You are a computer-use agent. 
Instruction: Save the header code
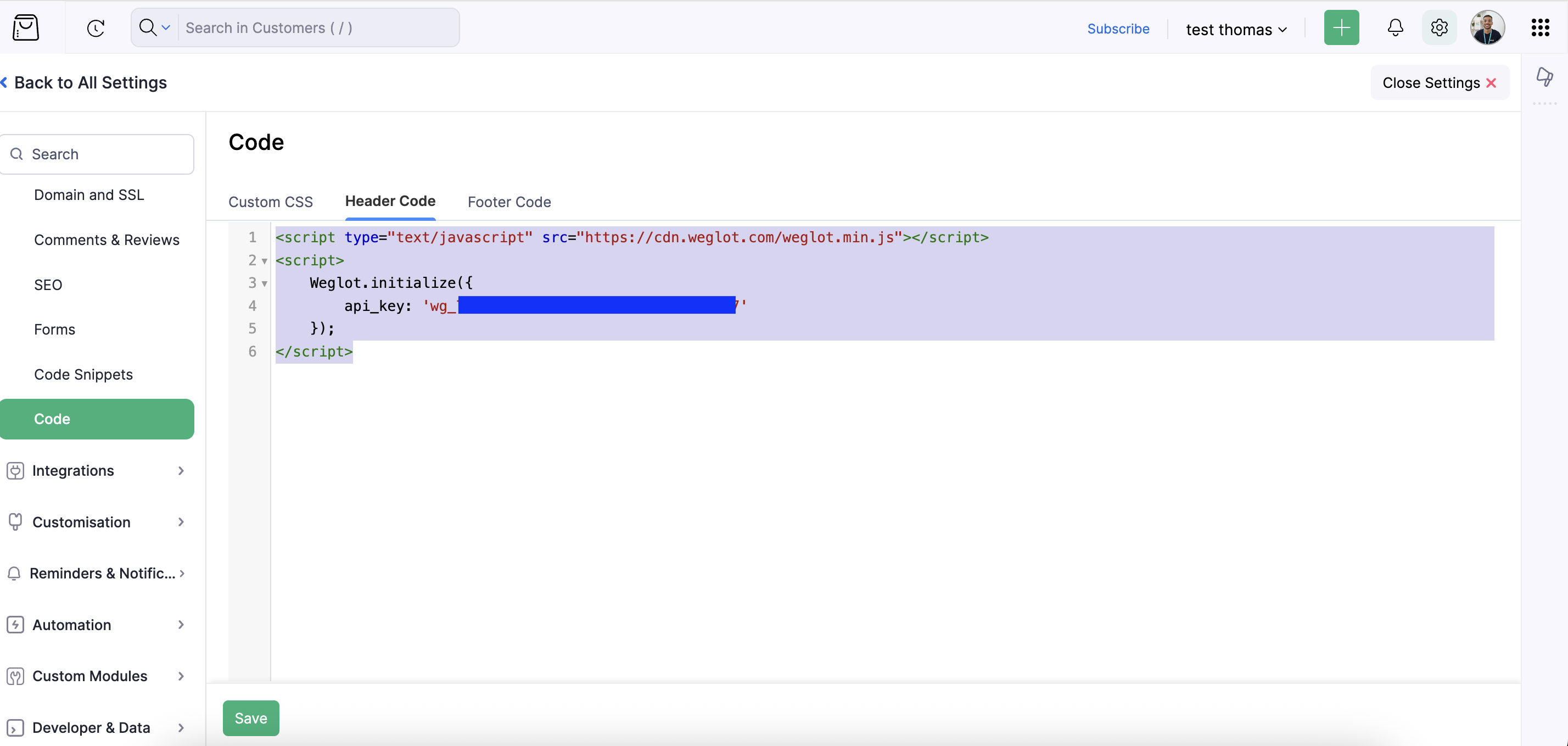(x=251, y=718)
